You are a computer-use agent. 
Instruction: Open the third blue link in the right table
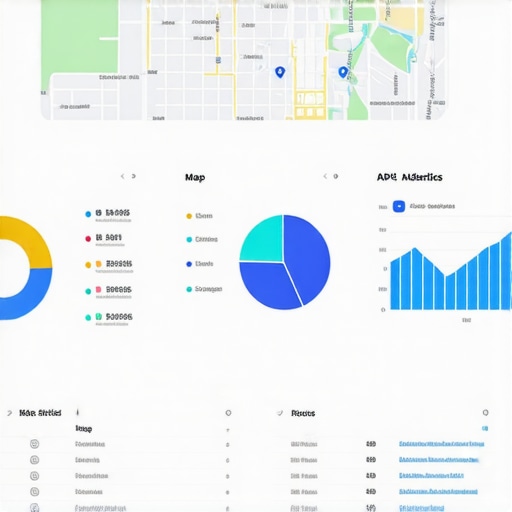tap(431, 476)
